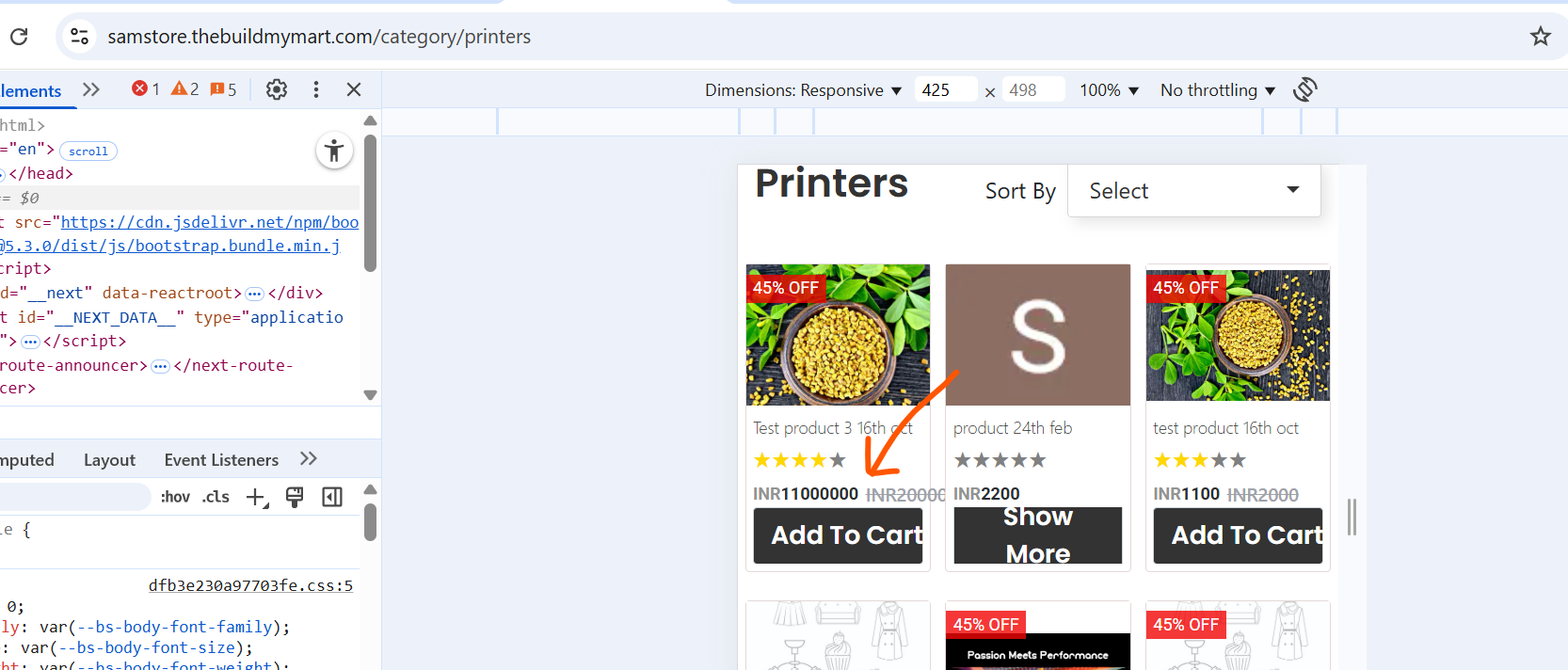Expand the next-route-announcer ellipsis
This screenshot has height=670, width=1568.
(160, 366)
